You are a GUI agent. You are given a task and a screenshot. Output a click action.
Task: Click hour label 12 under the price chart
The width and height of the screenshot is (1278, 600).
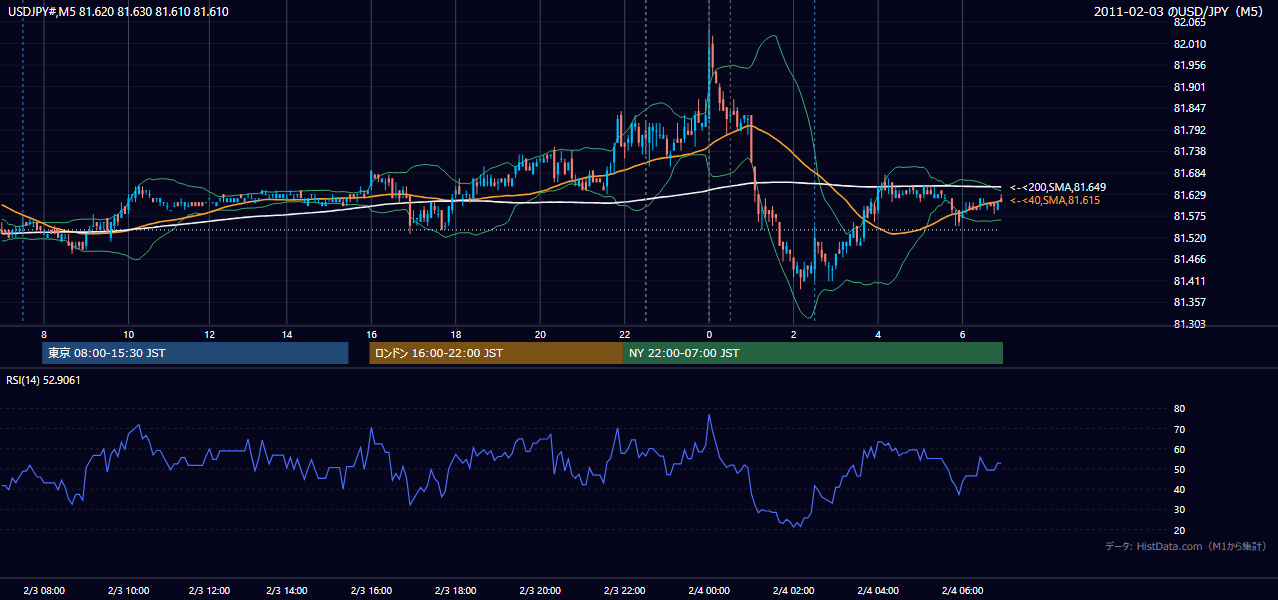(x=210, y=334)
